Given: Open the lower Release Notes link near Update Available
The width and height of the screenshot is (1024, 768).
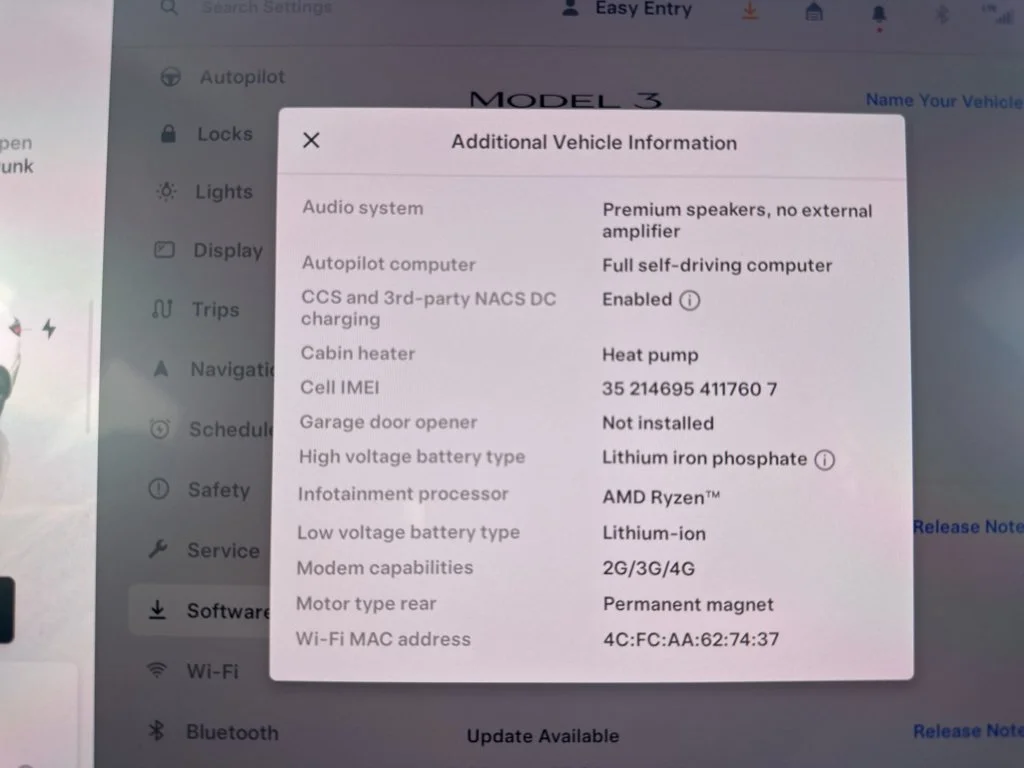Looking at the screenshot, I should click(x=968, y=731).
